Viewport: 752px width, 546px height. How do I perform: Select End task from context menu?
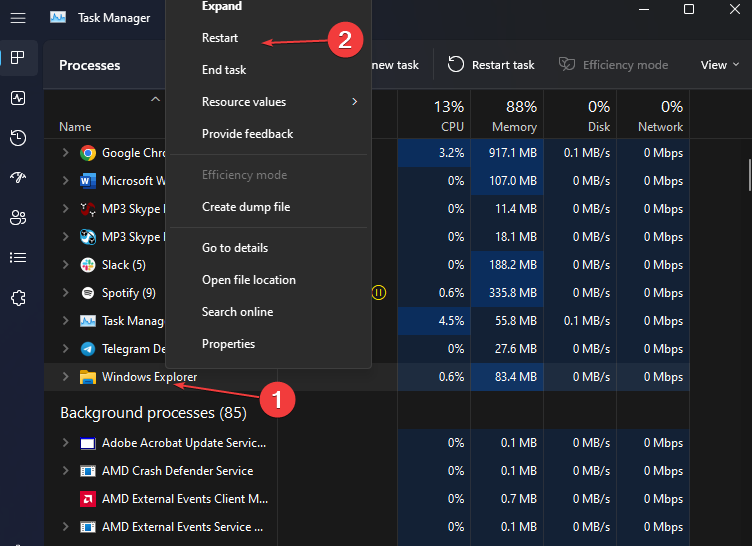(224, 70)
